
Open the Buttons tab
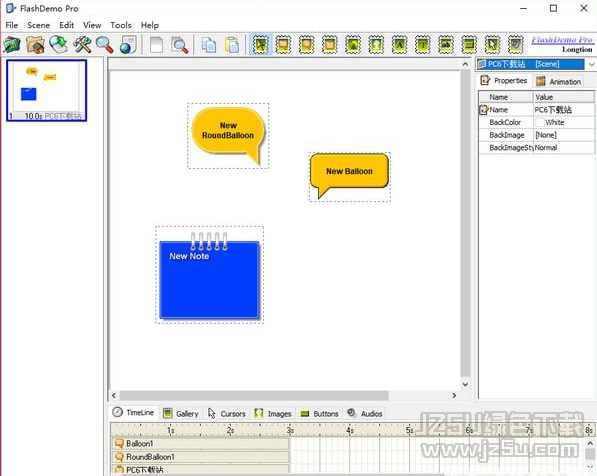pos(319,414)
